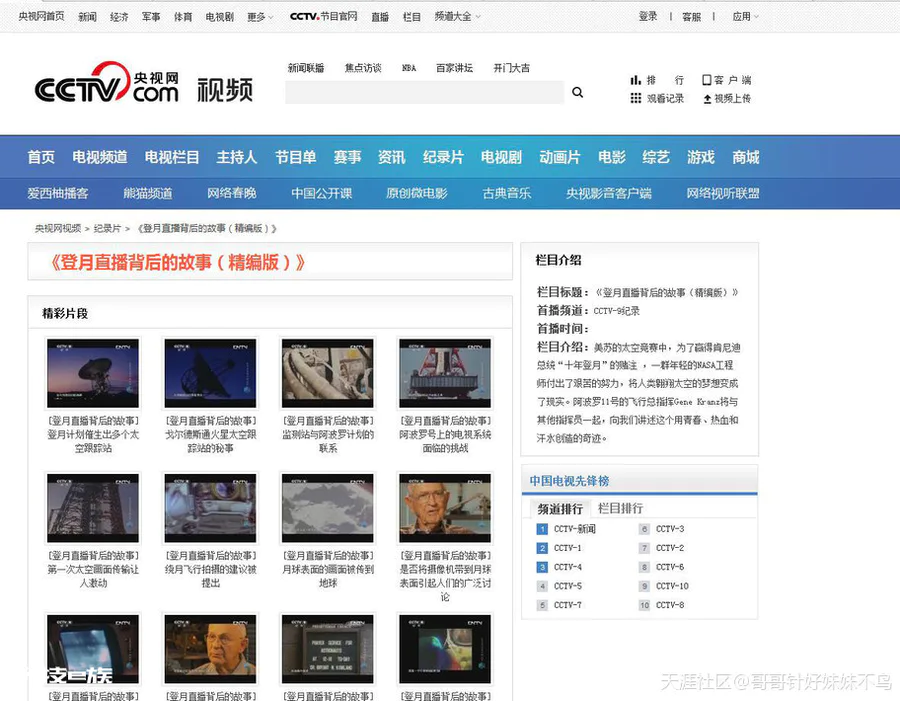
Task: Open 直播 in the top bar
Action: pyautogui.click(x=380, y=17)
